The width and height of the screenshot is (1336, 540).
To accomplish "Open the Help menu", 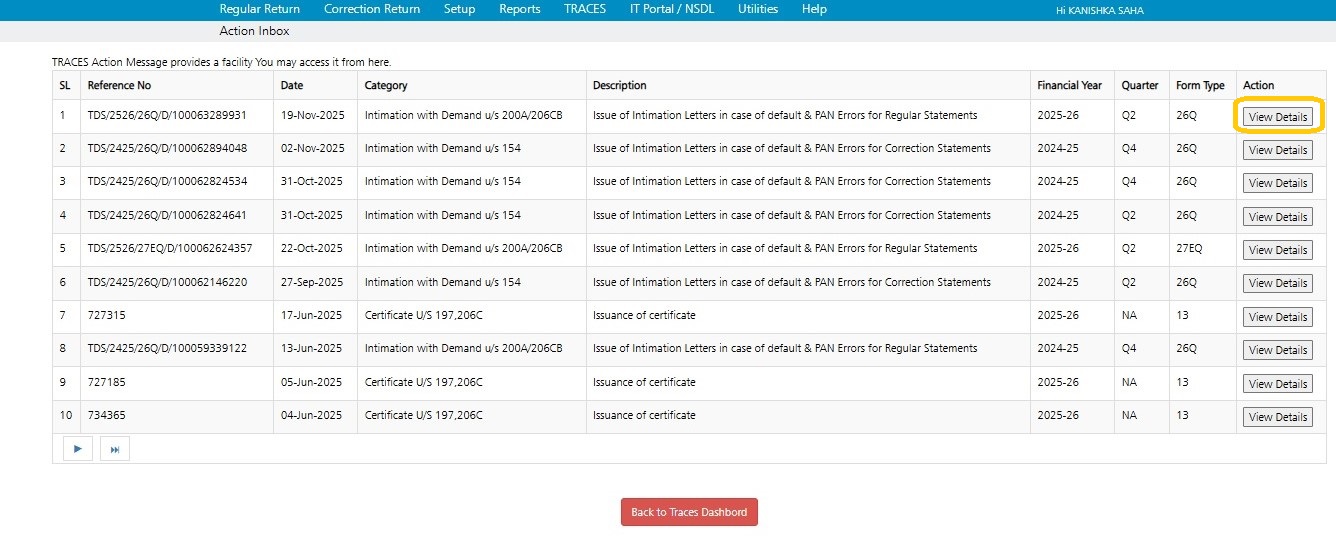I will pos(814,9).
